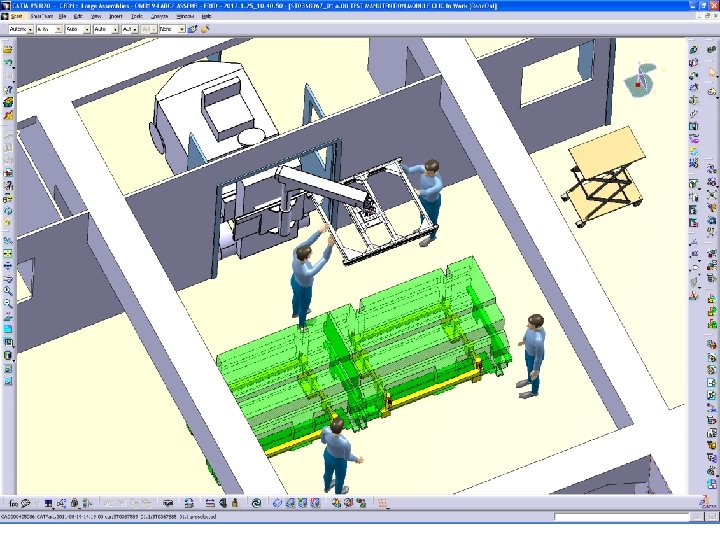Toggle Hide/Show icon in left toolbar

click(8, 368)
